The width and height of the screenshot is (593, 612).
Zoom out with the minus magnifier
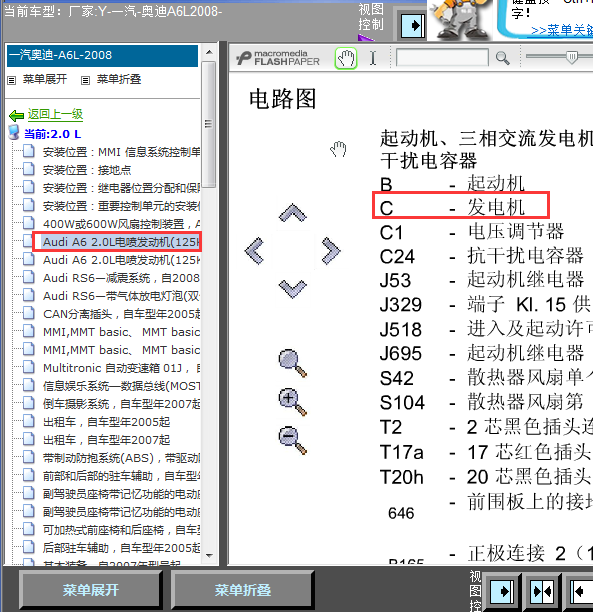tap(293, 440)
